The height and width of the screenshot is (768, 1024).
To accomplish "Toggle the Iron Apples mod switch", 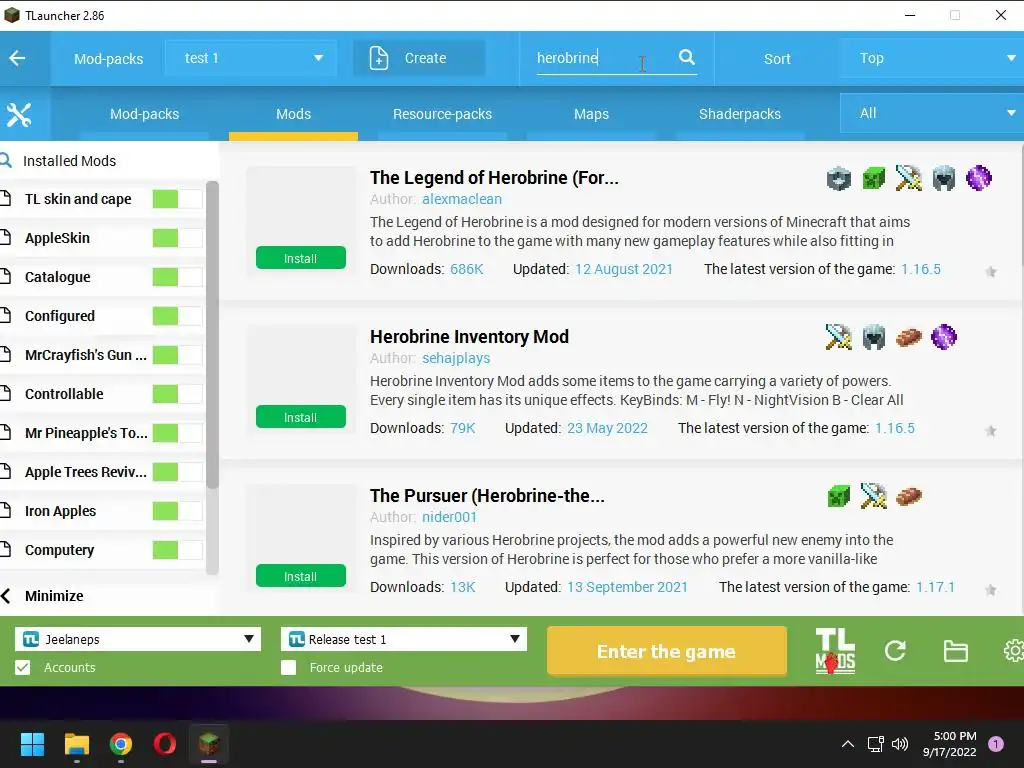I will pyautogui.click(x=177, y=511).
